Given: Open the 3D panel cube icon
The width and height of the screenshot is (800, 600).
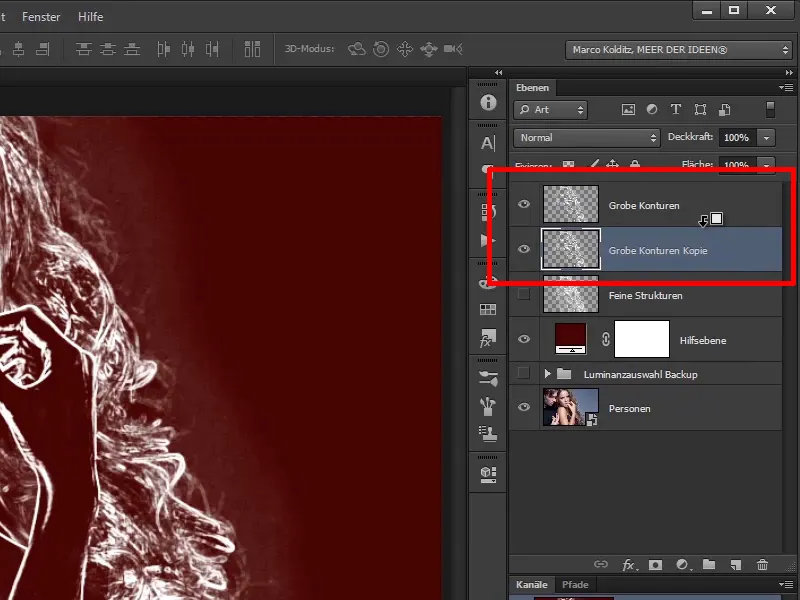Looking at the screenshot, I should pyautogui.click(x=488, y=474).
